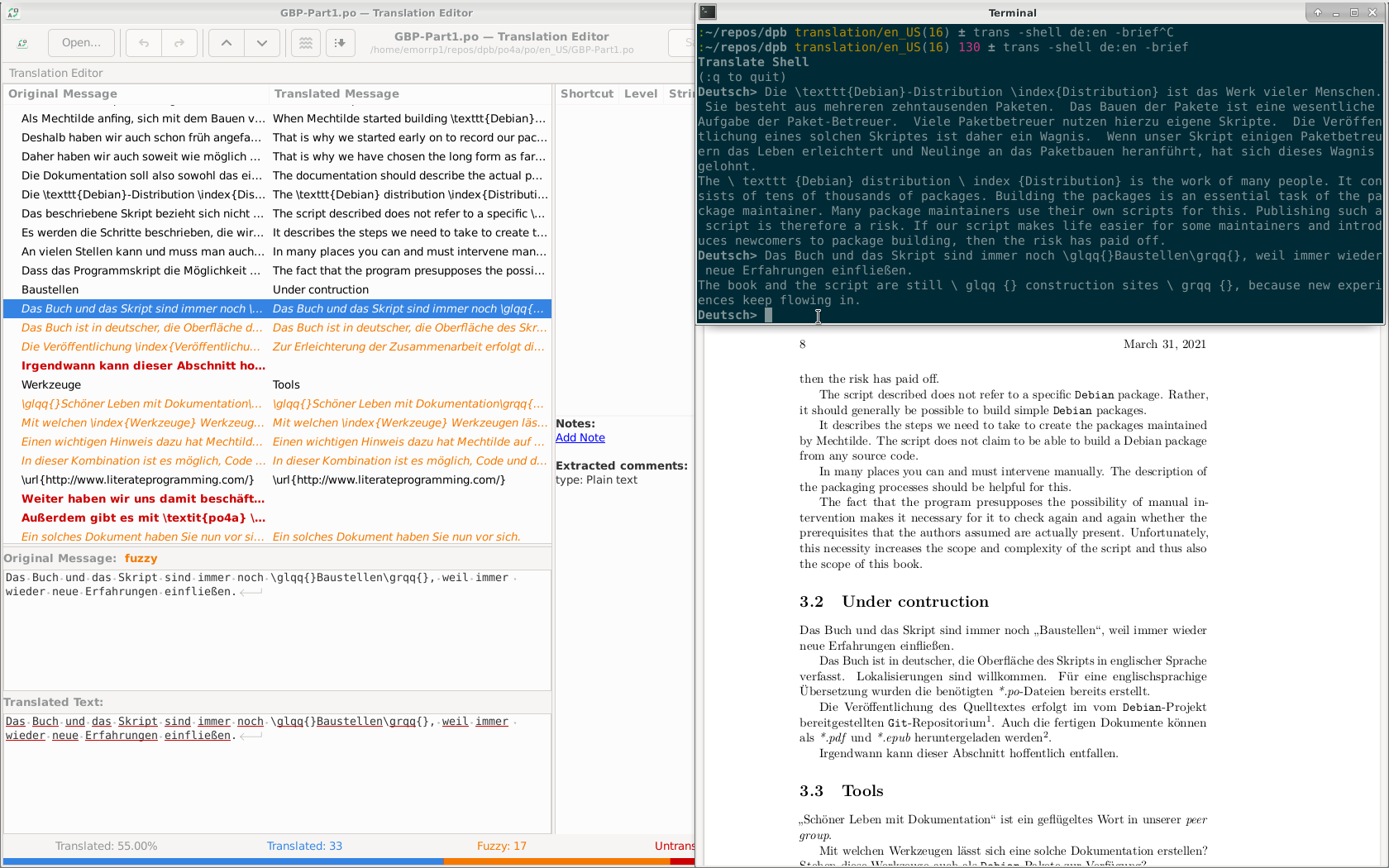The height and width of the screenshot is (868, 1389).
Task: Click the blue translated segment of the progress bar
Action: (x=222, y=861)
